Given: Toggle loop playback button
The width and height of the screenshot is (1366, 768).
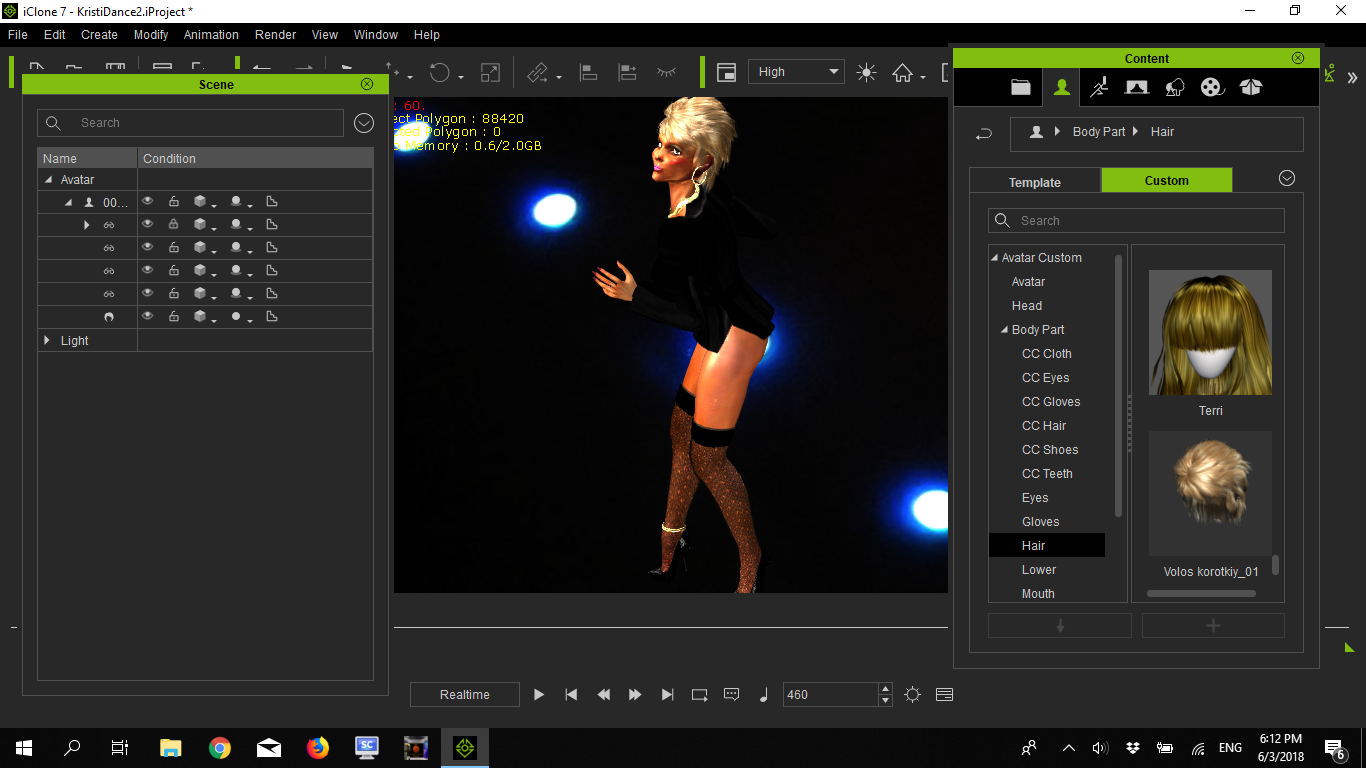Looking at the screenshot, I should coord(699,694).
